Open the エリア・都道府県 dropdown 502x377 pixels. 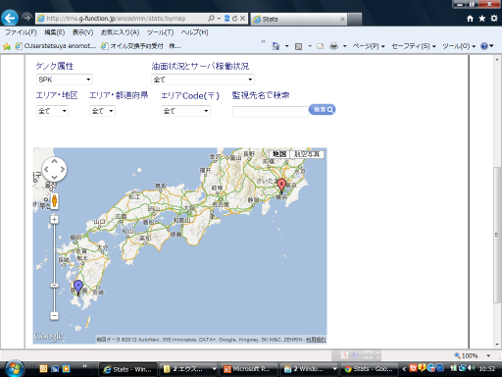point(102,111)
